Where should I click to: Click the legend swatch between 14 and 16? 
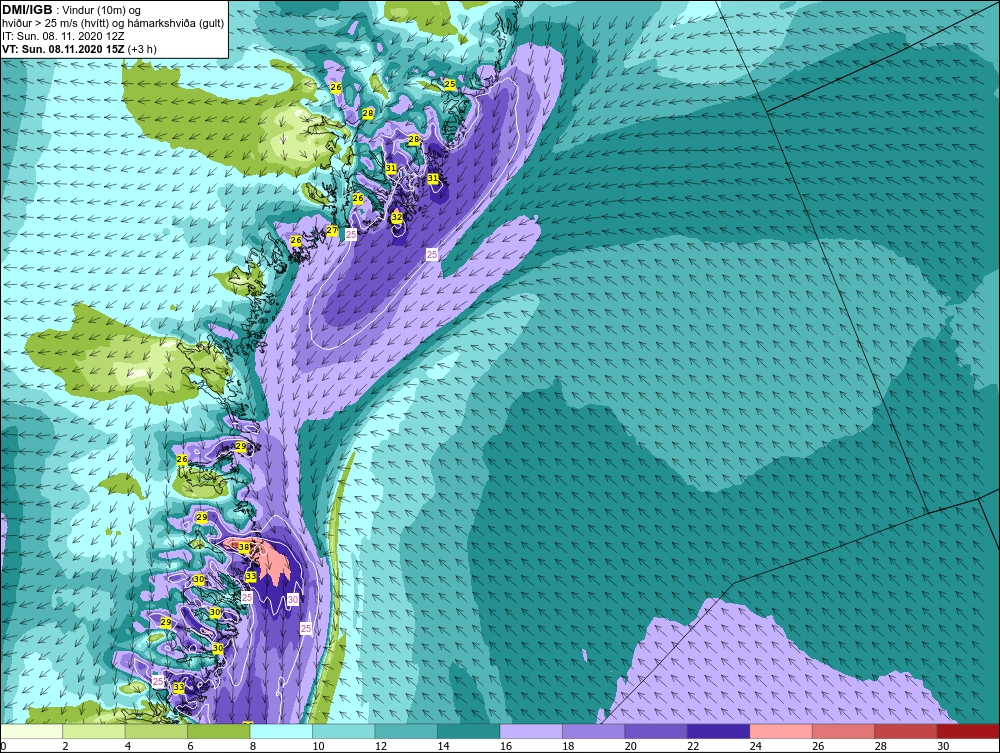(x=469, y=731)
